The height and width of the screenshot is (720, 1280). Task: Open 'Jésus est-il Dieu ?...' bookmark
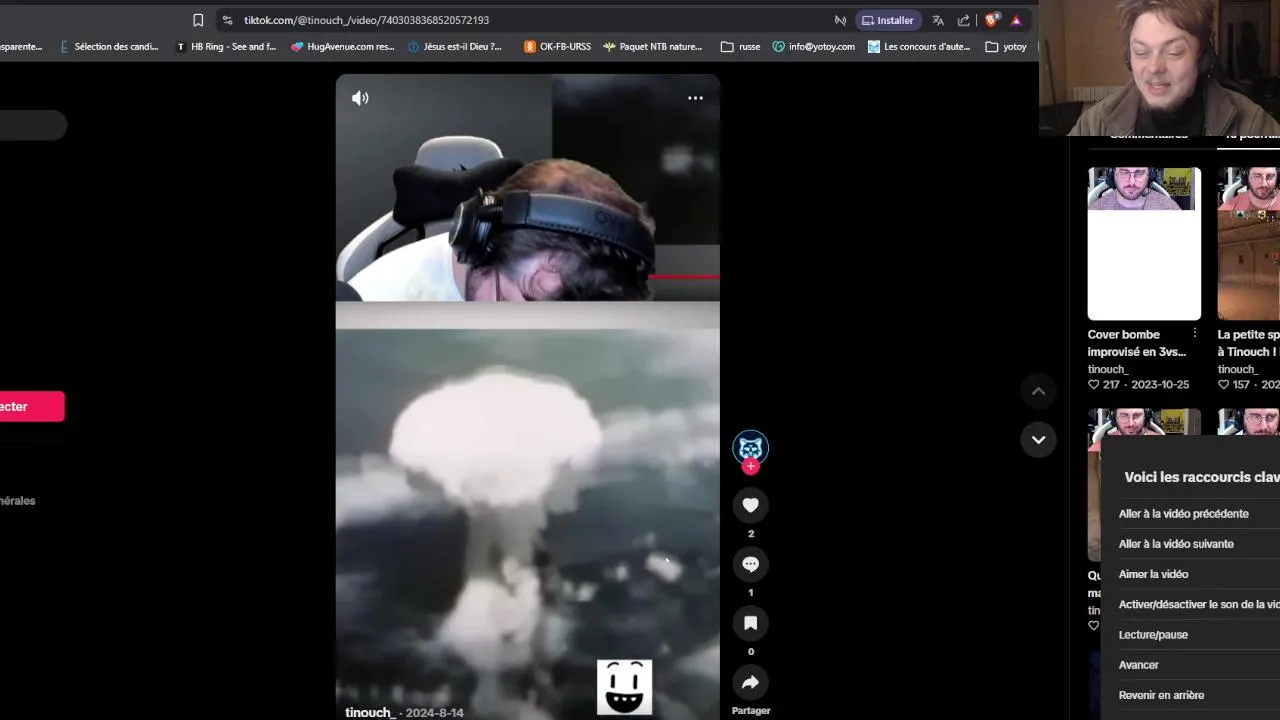(455, 46)
